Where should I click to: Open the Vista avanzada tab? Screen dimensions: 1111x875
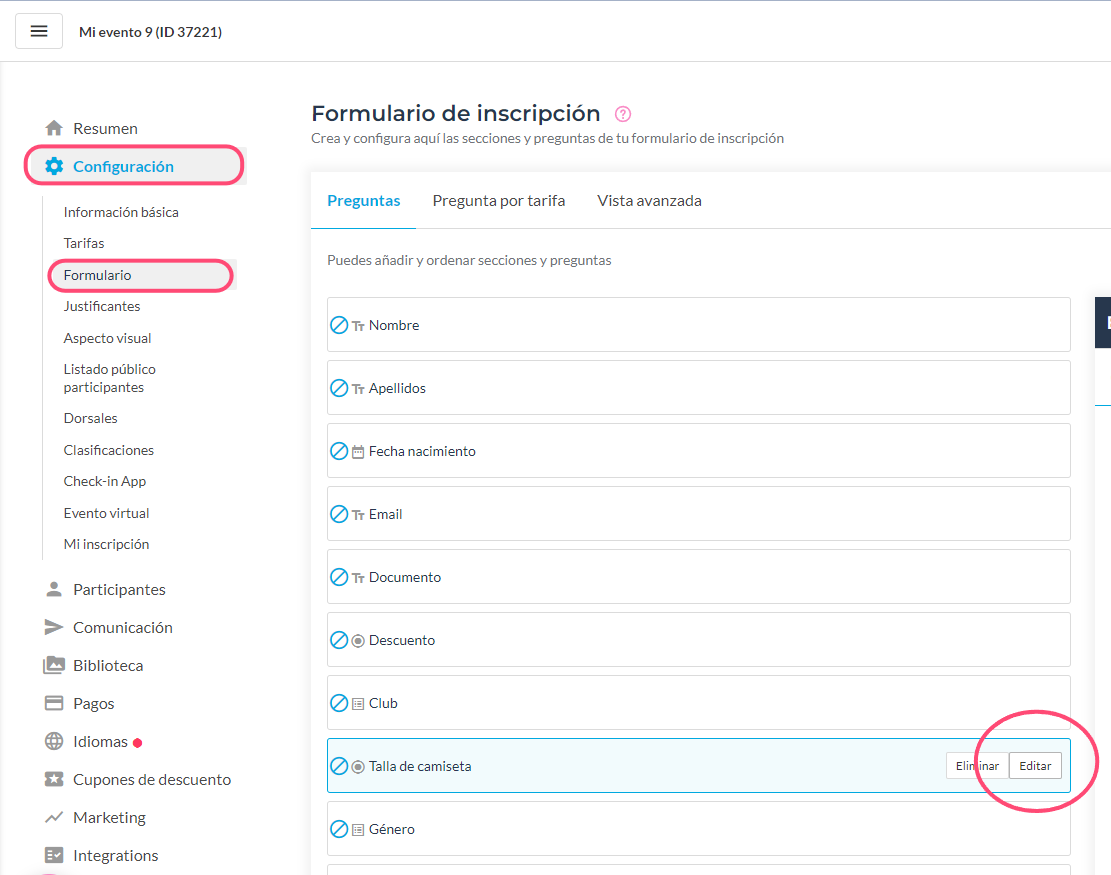pyautogui.click(x=649, y=200)
